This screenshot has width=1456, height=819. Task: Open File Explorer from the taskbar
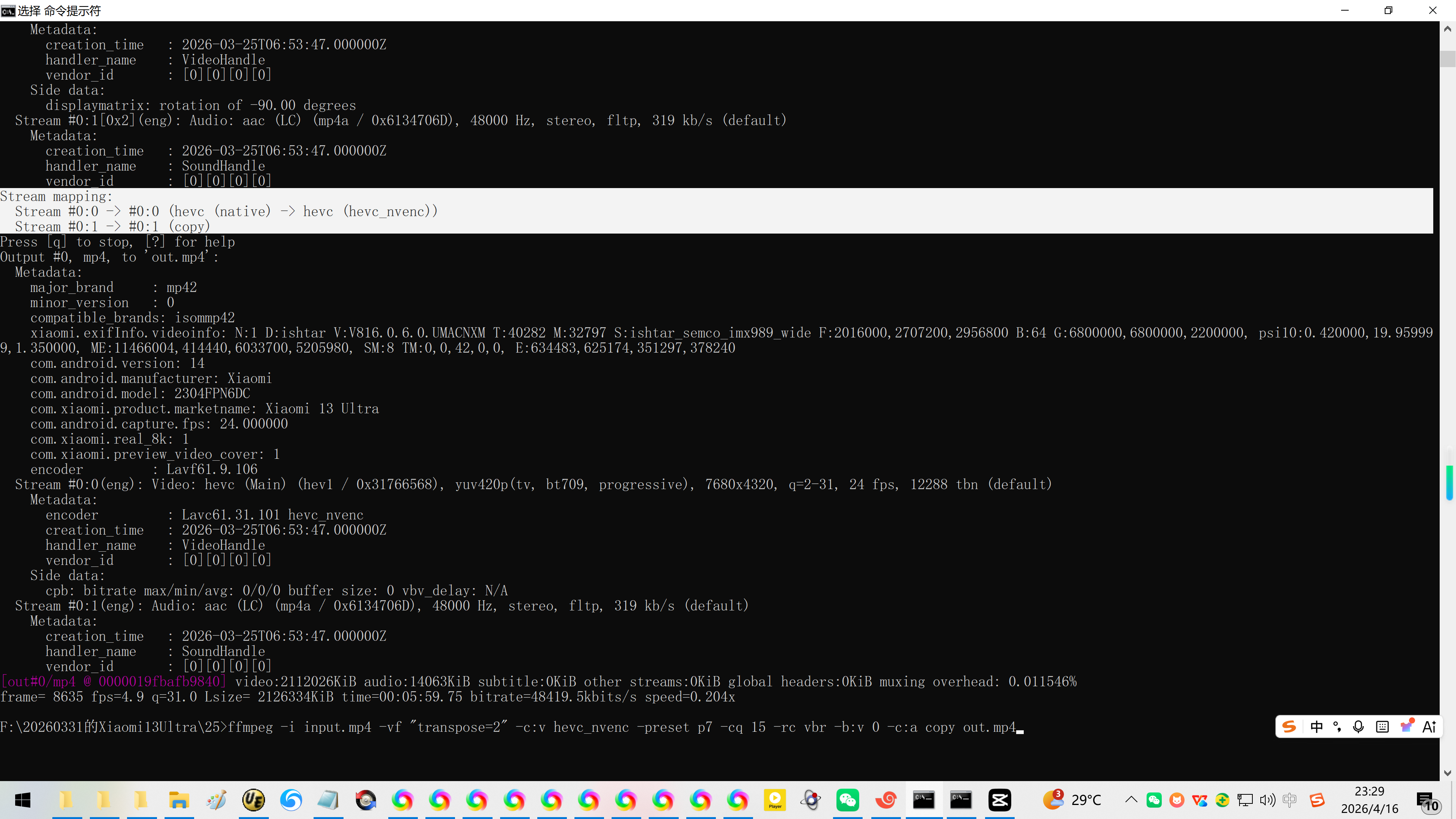coord(179,800)
